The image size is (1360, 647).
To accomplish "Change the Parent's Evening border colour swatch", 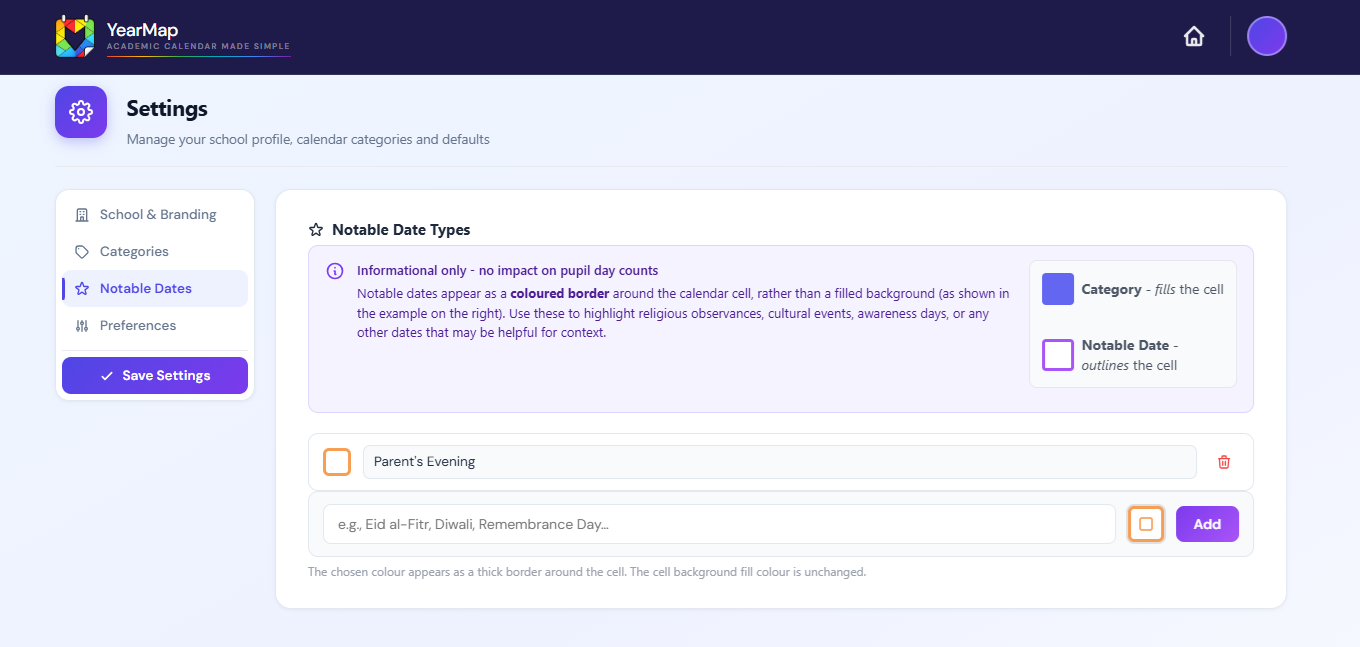I will [x=337, y=462].
